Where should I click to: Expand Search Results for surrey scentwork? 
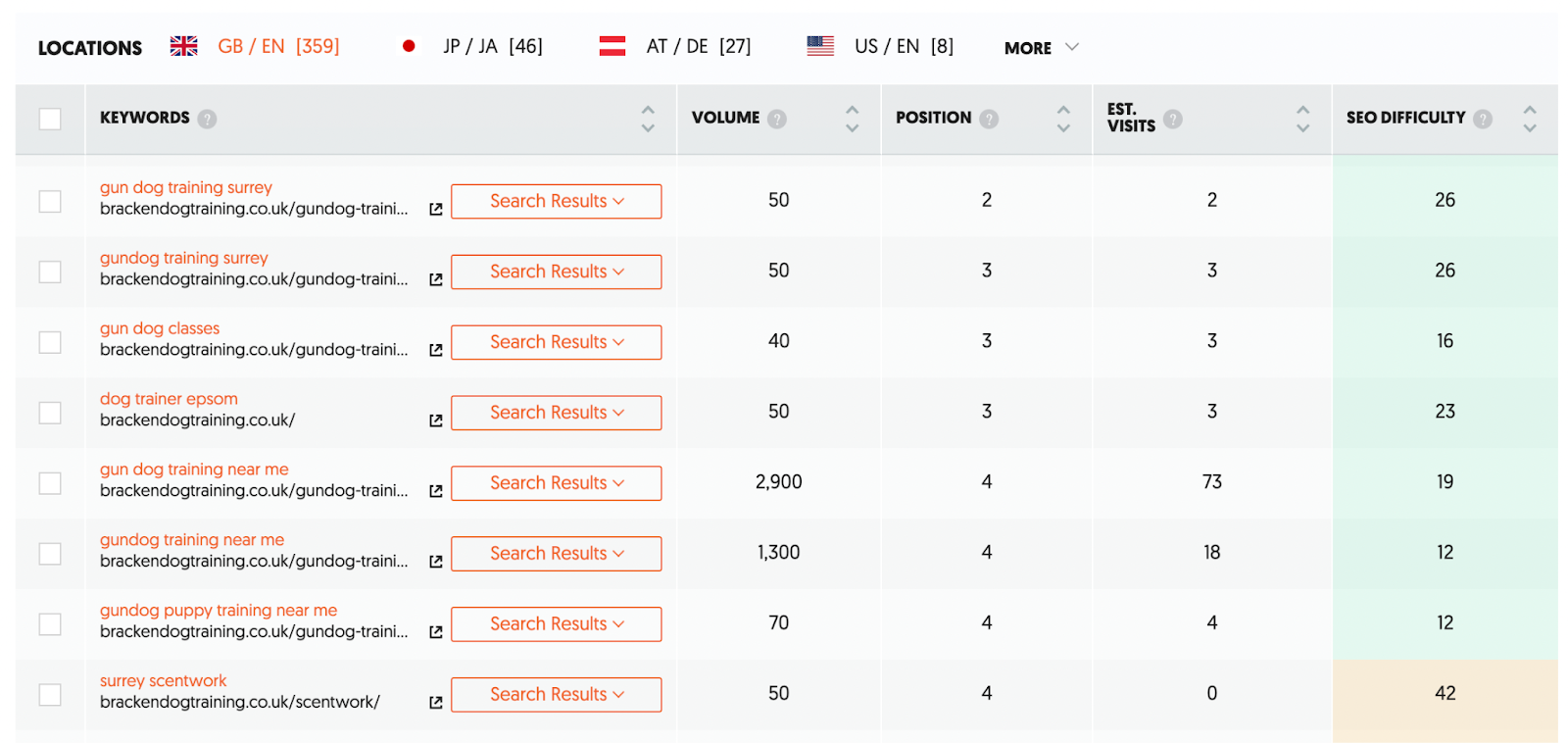coord(556,695)
